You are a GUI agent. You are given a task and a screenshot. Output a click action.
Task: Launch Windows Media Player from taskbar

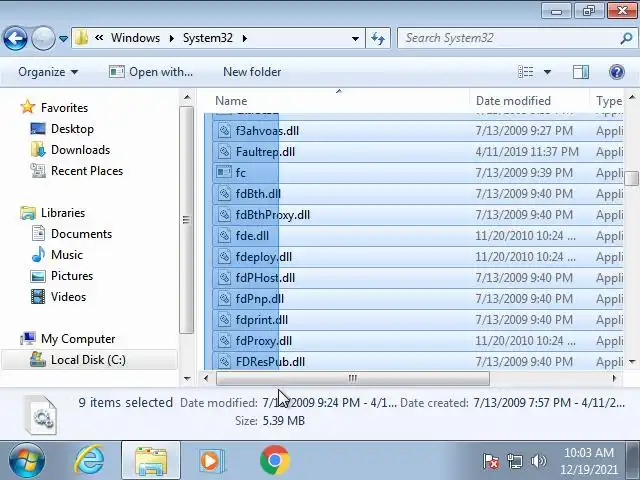click(212, 461)
